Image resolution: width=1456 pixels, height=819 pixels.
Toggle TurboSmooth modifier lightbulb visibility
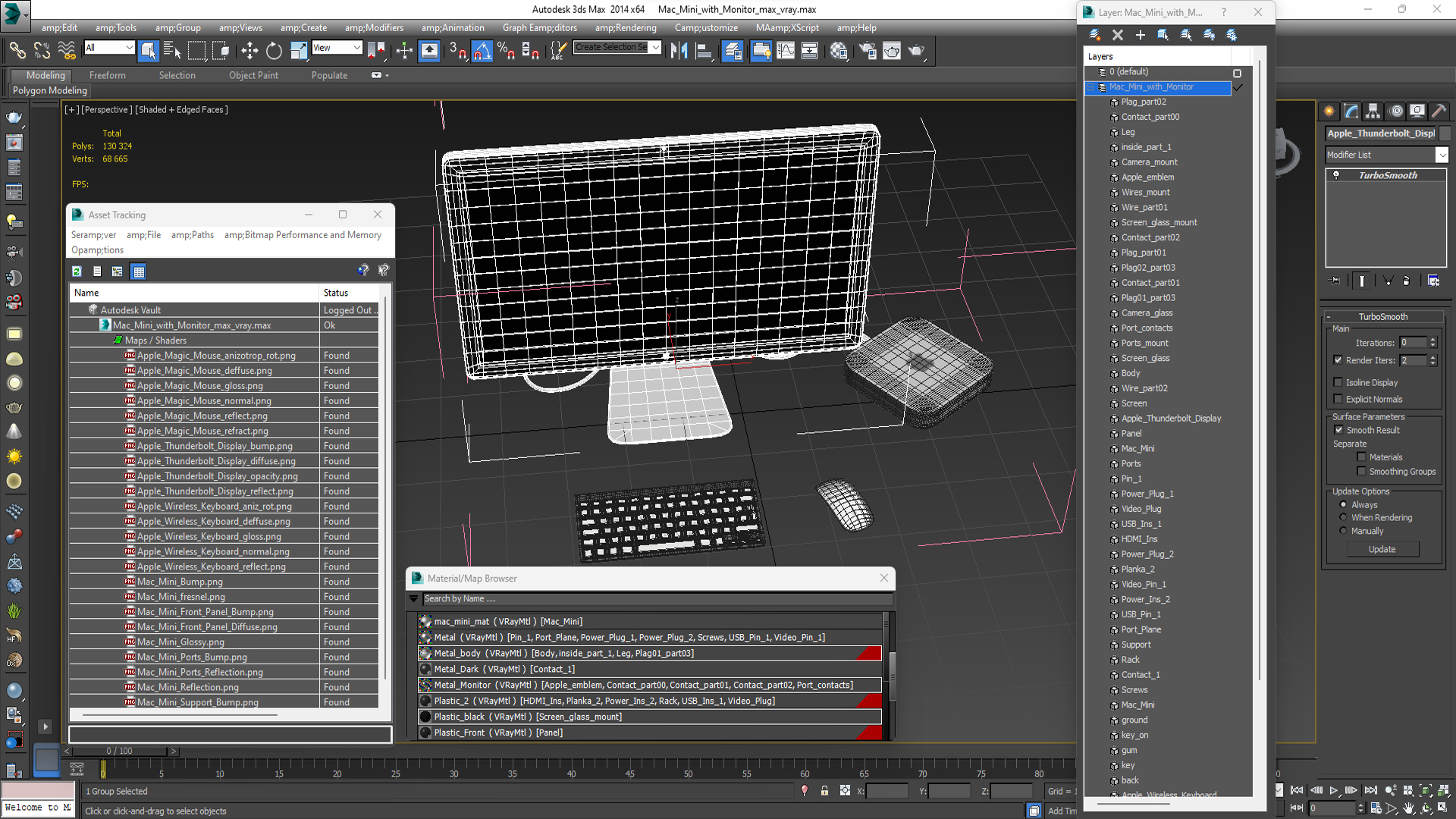(x=1336, y=175)
